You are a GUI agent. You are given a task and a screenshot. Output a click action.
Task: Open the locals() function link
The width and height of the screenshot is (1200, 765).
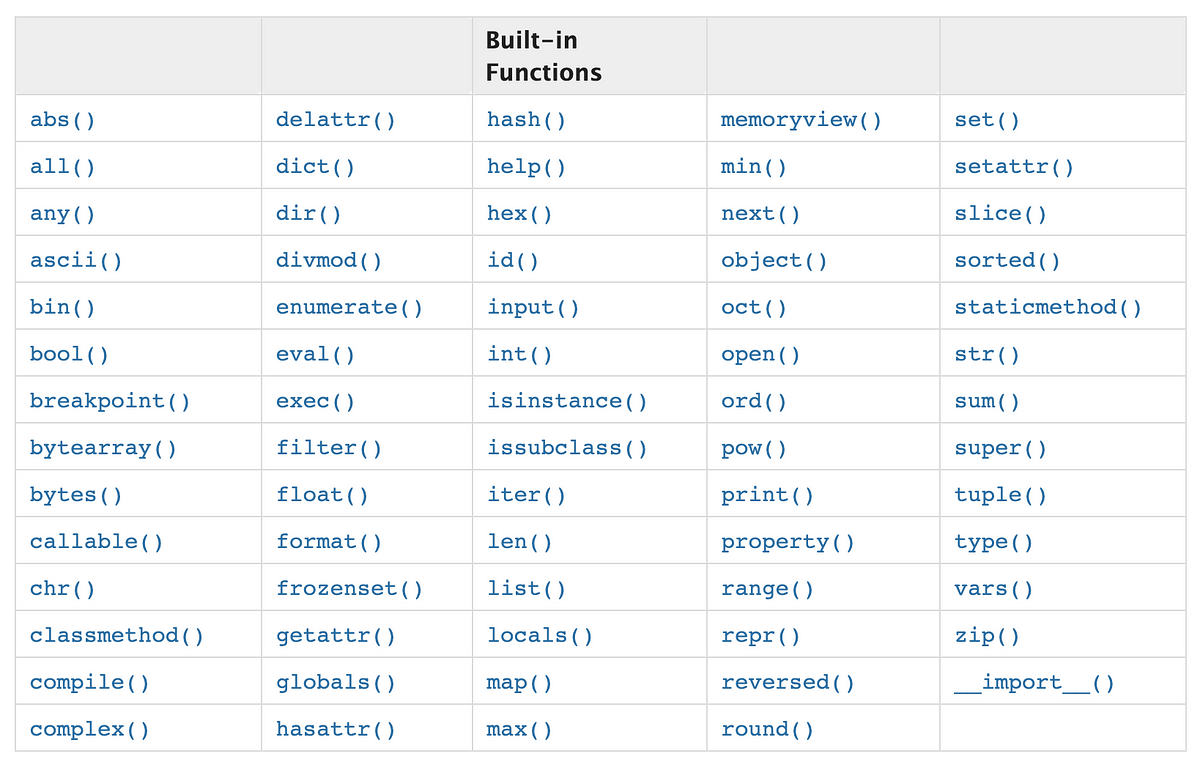pyautogui.click(x=540, y=636)
